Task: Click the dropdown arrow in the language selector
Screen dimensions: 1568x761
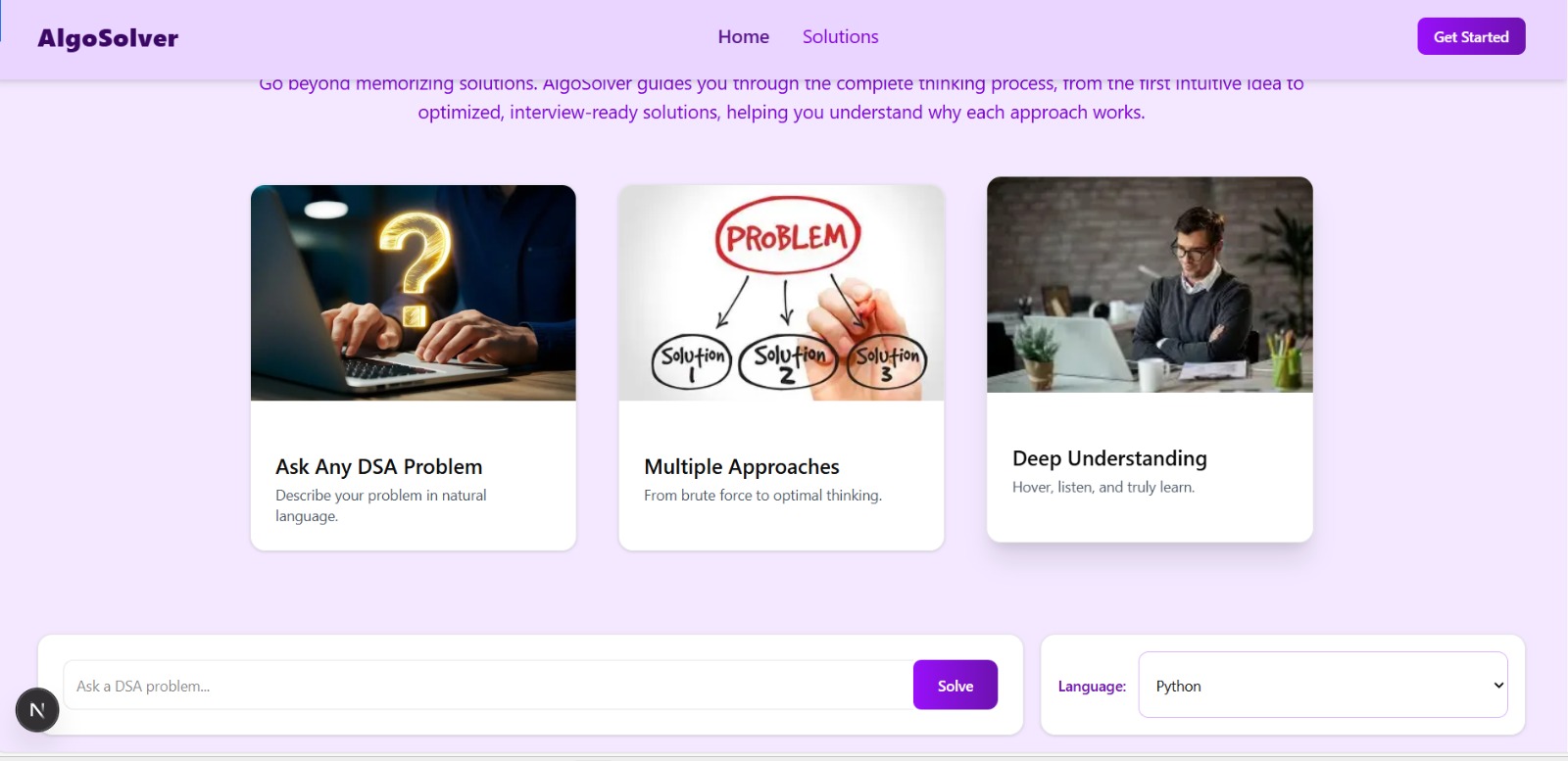Action: click(1497, 685)
